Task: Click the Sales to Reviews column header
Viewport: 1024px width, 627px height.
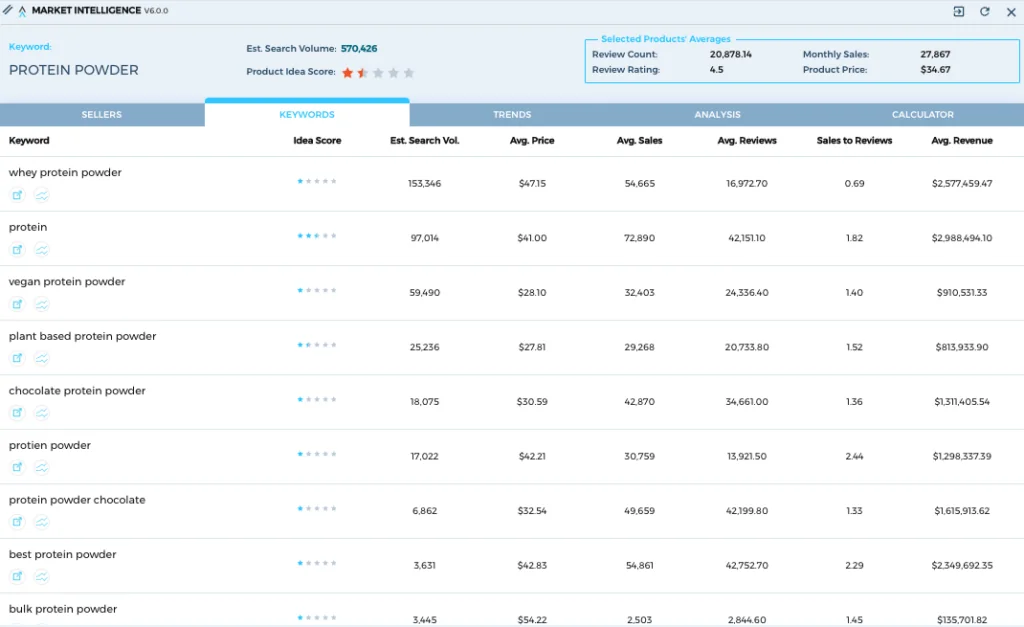Action: click(x=854, y=141)
